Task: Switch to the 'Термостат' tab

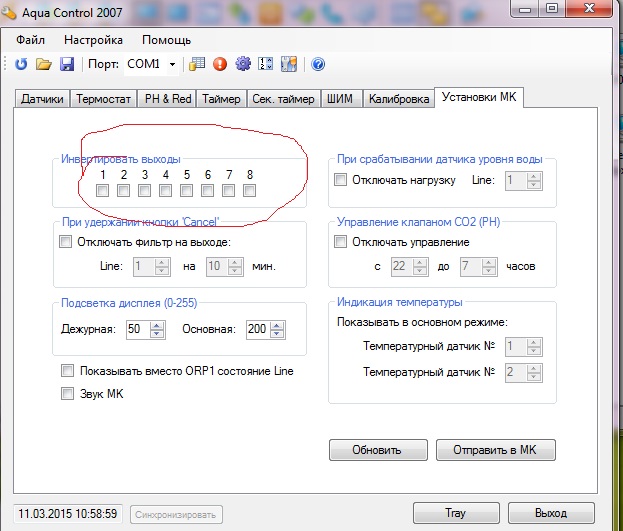Action: click(105, 99)
